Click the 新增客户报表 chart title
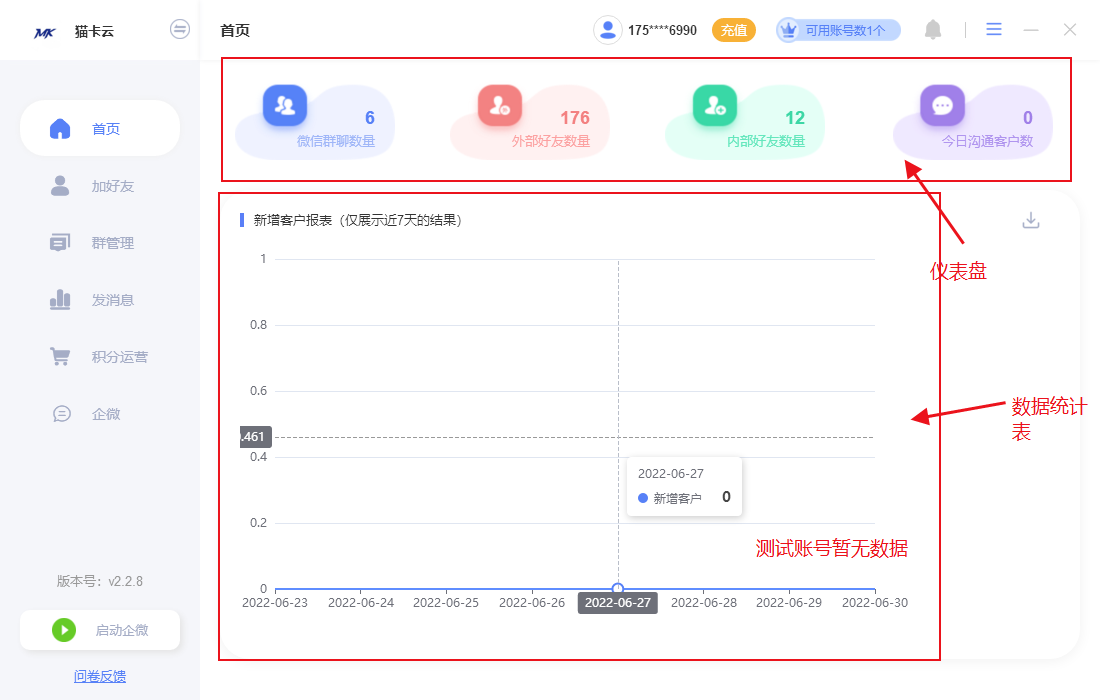Image resolution: width=1100 pixels, height=700 pixels. [358, 220]
